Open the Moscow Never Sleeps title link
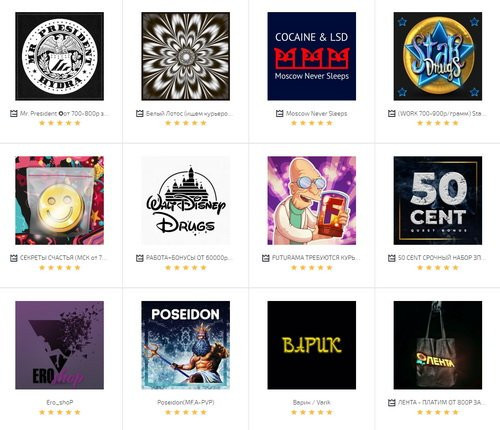 click(x=316, y=114)
